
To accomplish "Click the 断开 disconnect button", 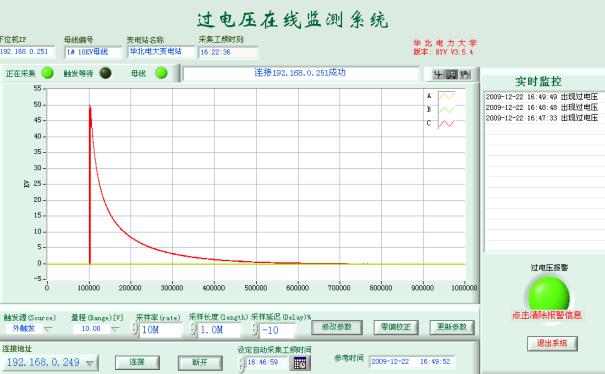I will tap(200, 362).
